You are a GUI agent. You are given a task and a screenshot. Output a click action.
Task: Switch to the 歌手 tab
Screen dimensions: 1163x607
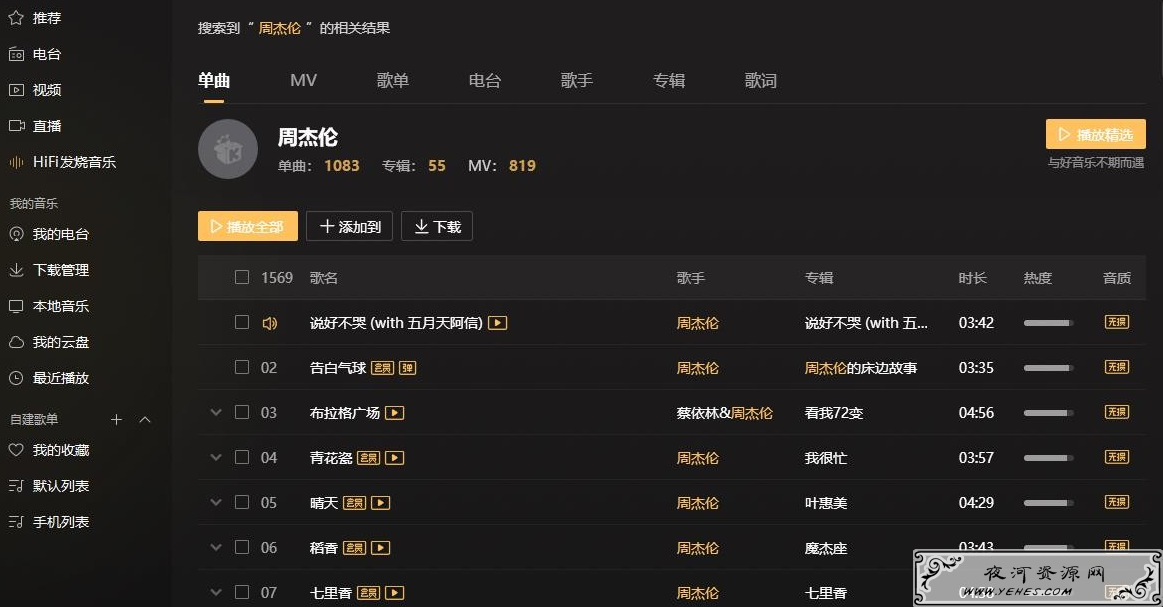tap(577, 80)
